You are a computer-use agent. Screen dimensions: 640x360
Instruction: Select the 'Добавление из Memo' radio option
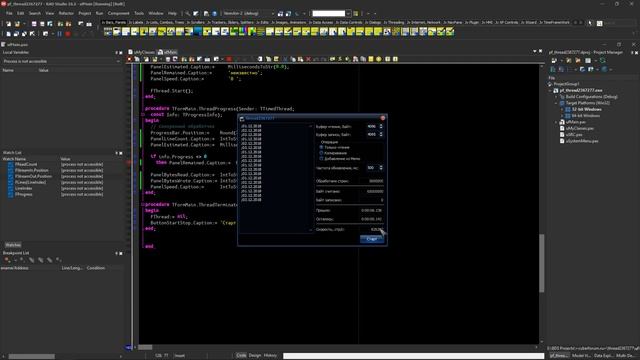[321, 159]
